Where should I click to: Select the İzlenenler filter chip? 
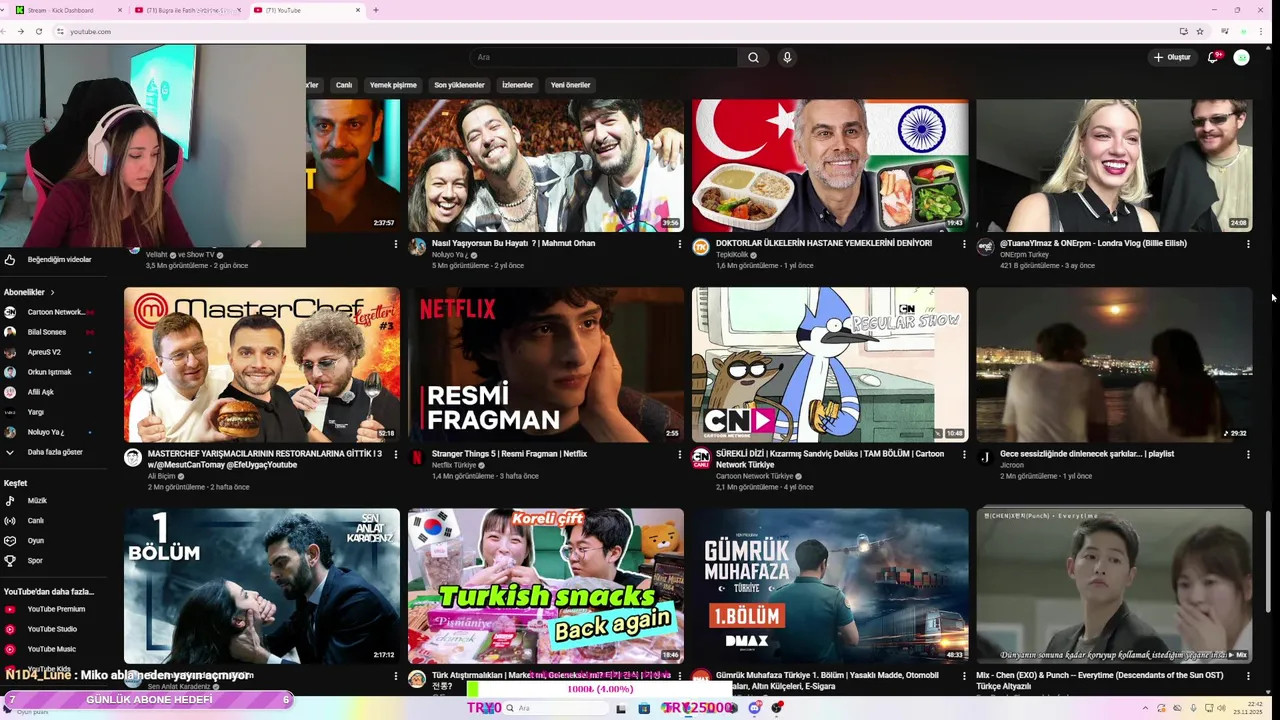coord(517,85)
